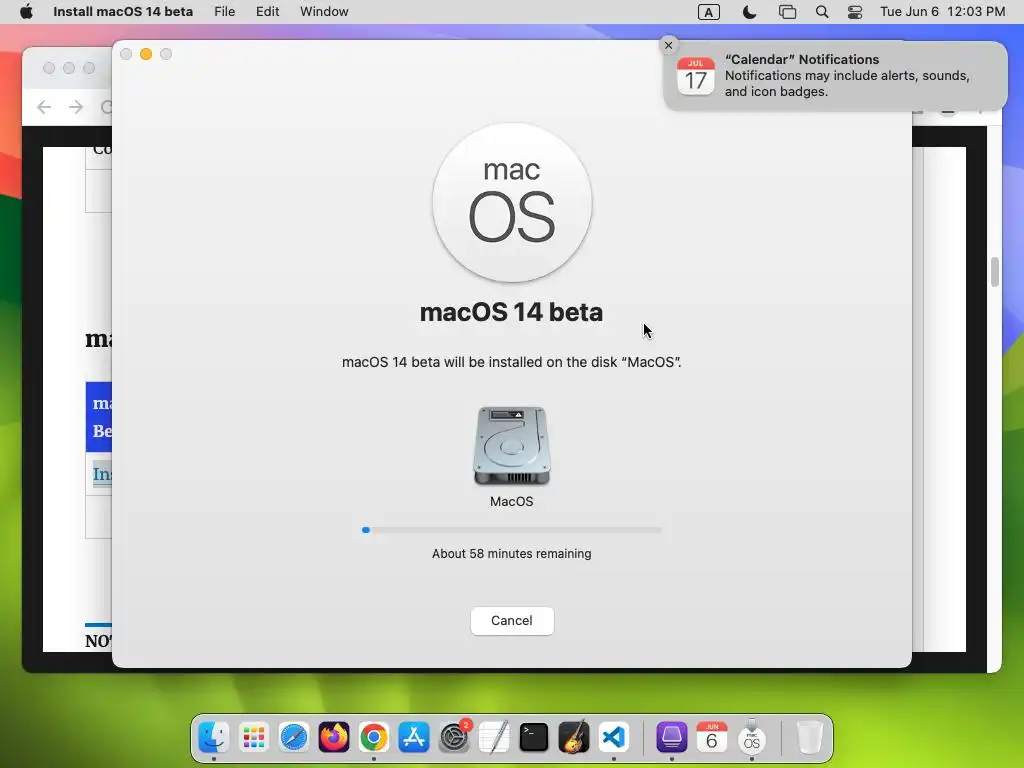Screen dimensions: 1024x768
Task: Open System Settings from the Dock
Action: click(454, 737)
